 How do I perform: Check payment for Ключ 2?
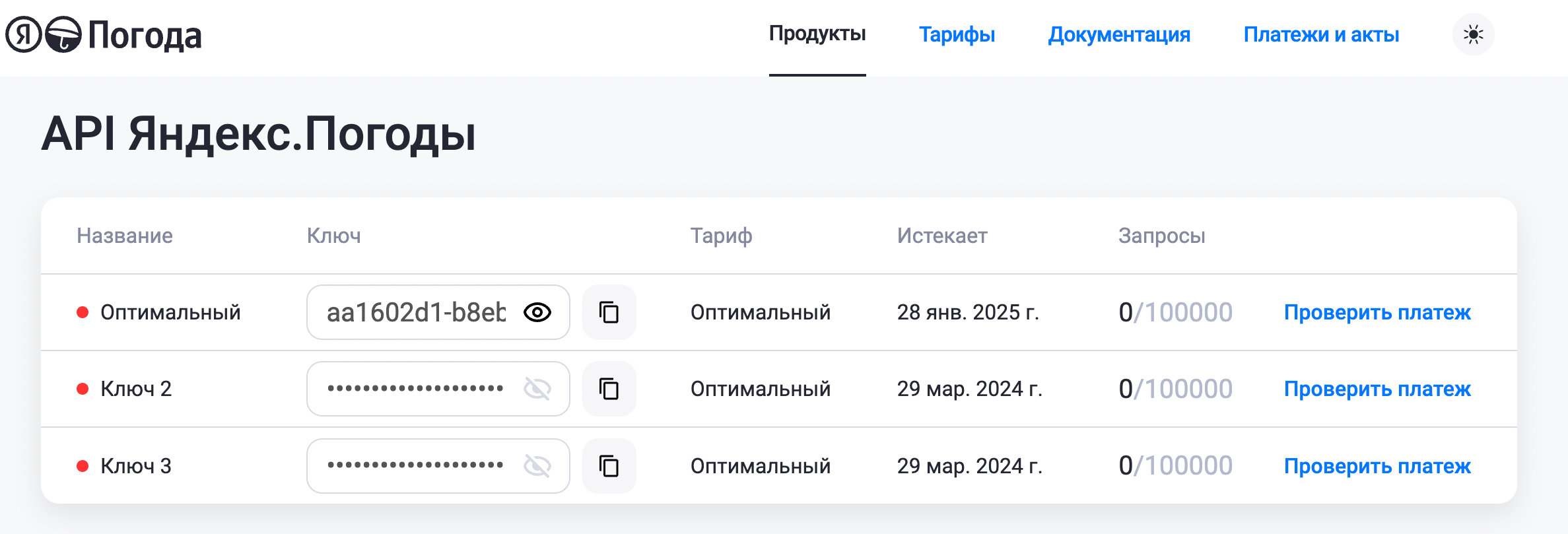click(1377, 389)
